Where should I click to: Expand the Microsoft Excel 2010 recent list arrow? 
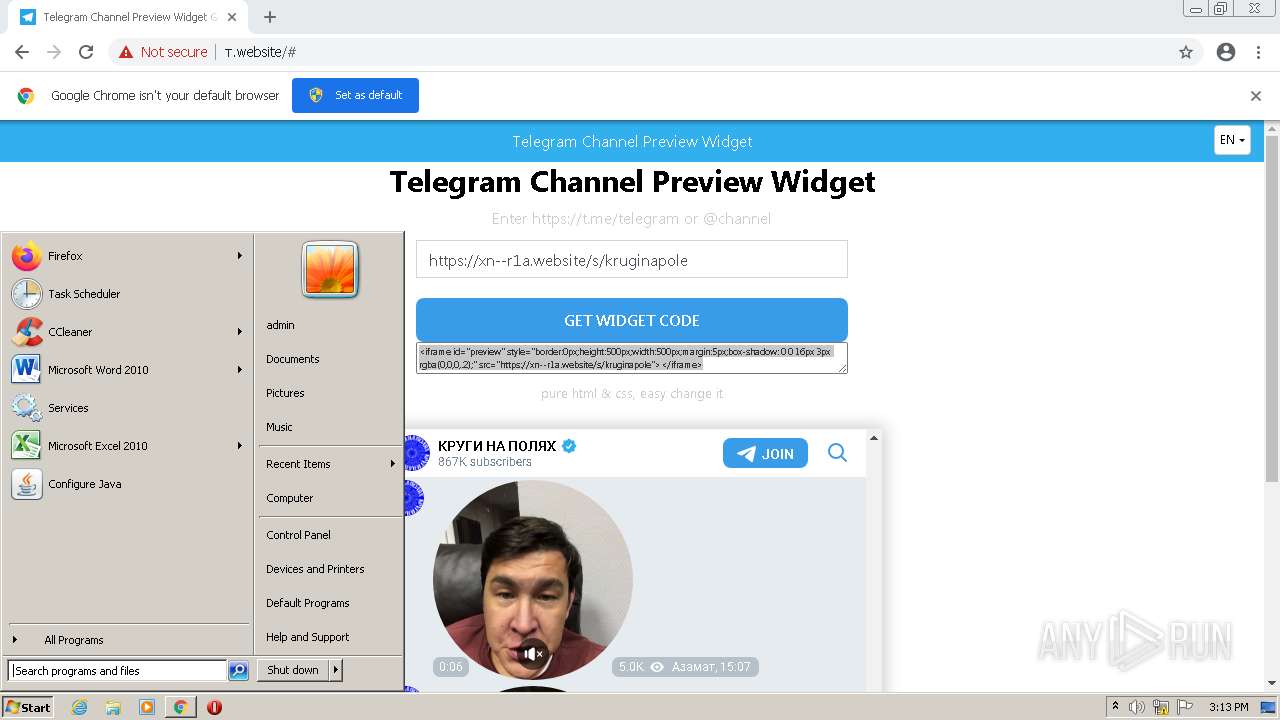point(240,446)
